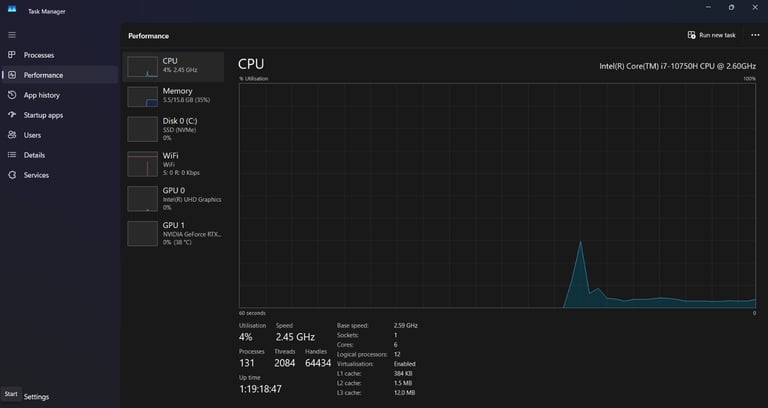Image resolution: width=768 pixels, height=408 pixels.
Task: Open the Details list icon
Action: pos(12,155)
